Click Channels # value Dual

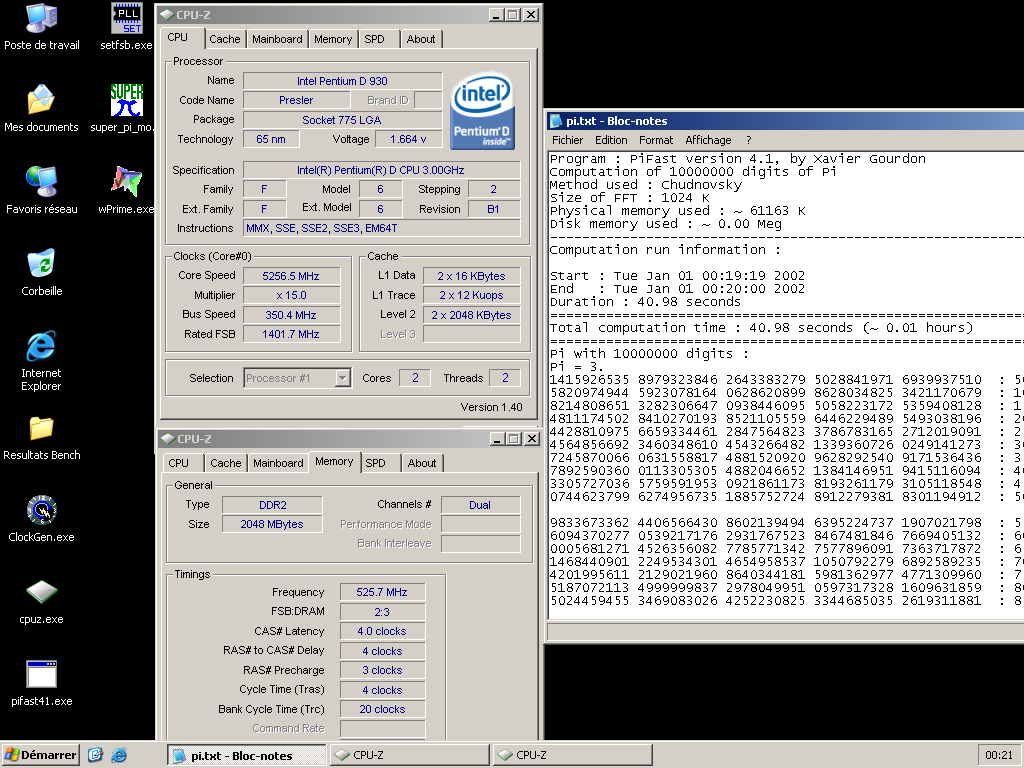pos(480,505)
